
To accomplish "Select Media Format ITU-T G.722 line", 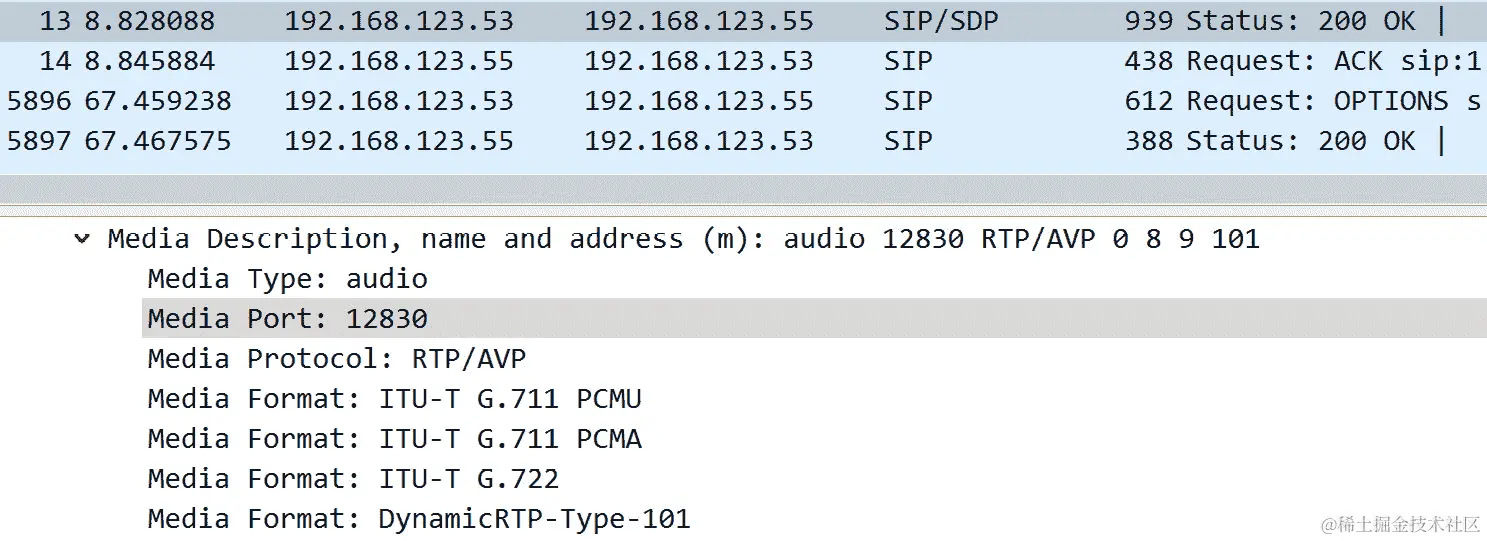I will point(353,479).
